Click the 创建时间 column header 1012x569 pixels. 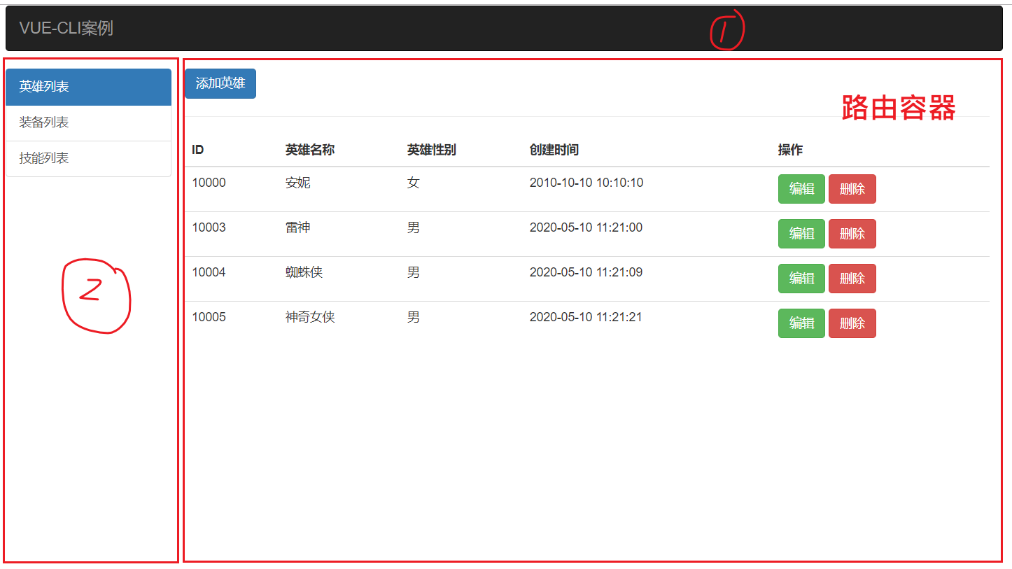(554, 150)
